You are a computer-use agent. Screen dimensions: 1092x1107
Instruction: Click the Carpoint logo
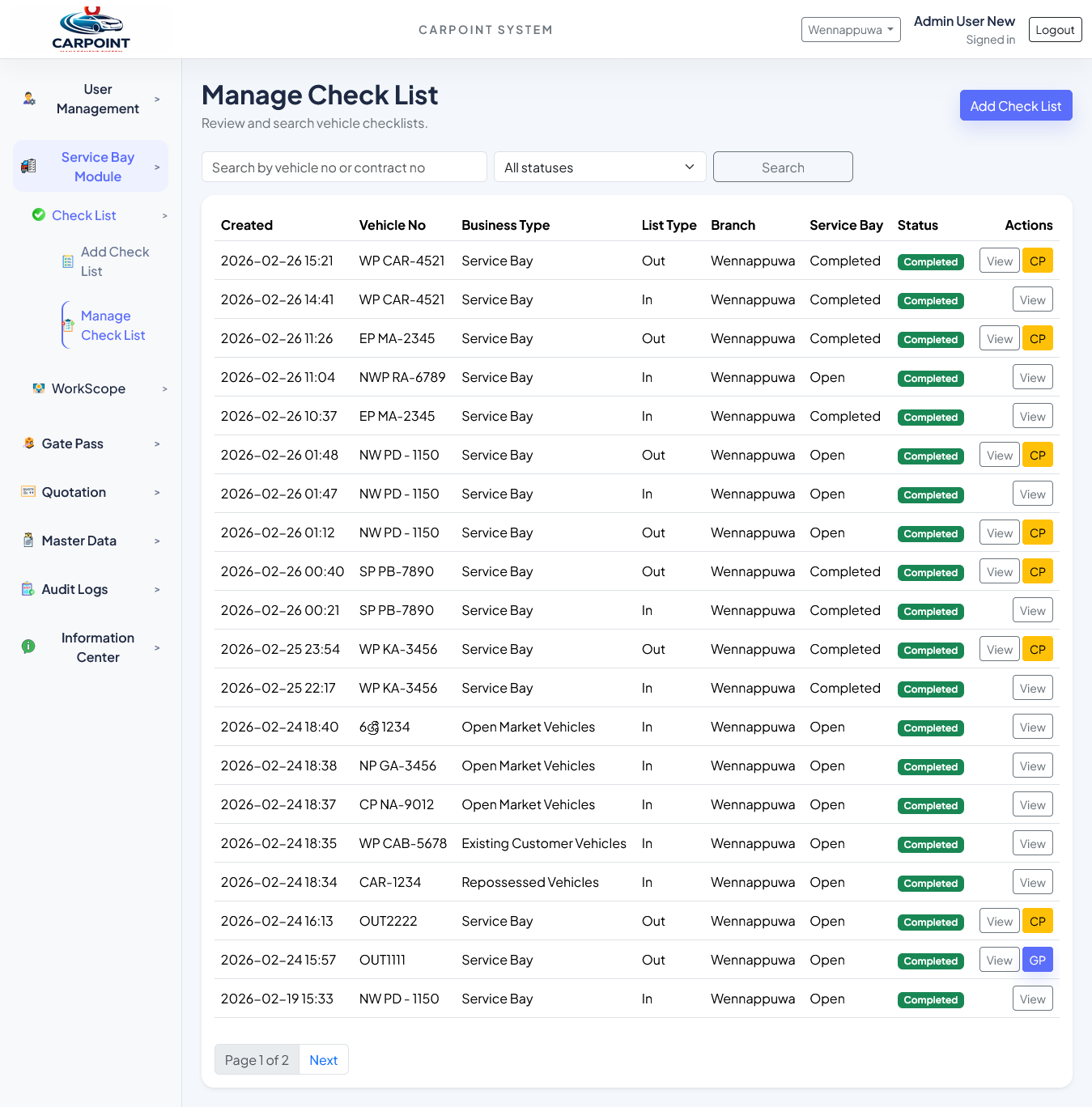(x=91, y=28)
